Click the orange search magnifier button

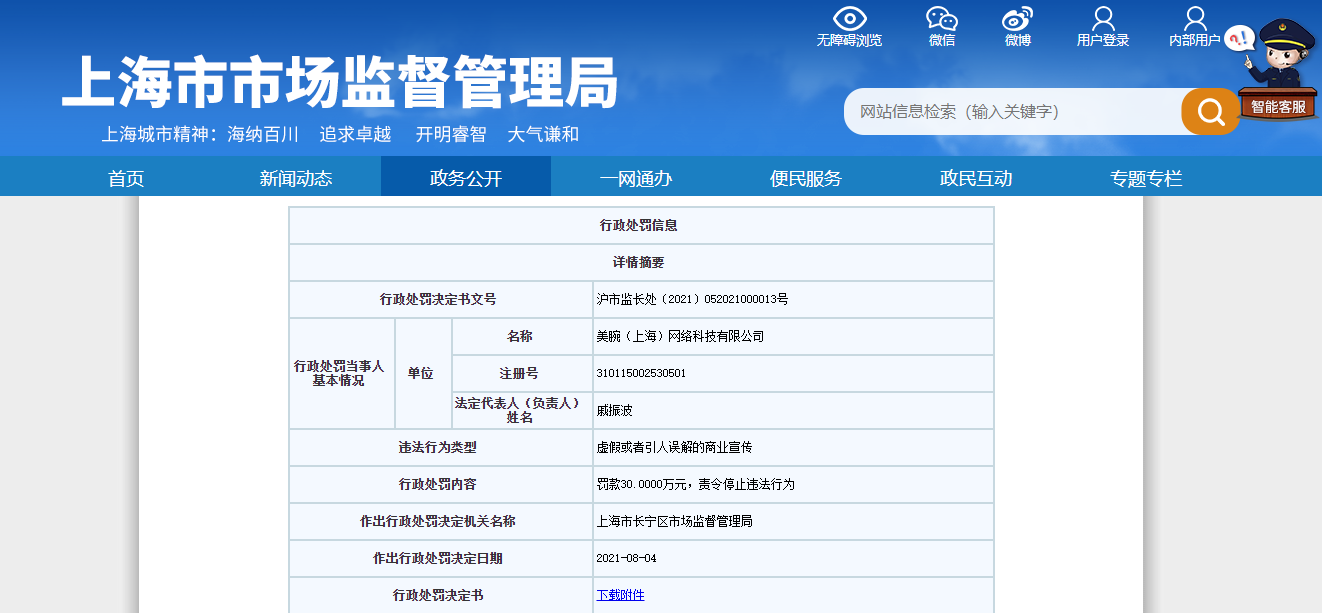pyautogui.click(x=1210, y=111)
